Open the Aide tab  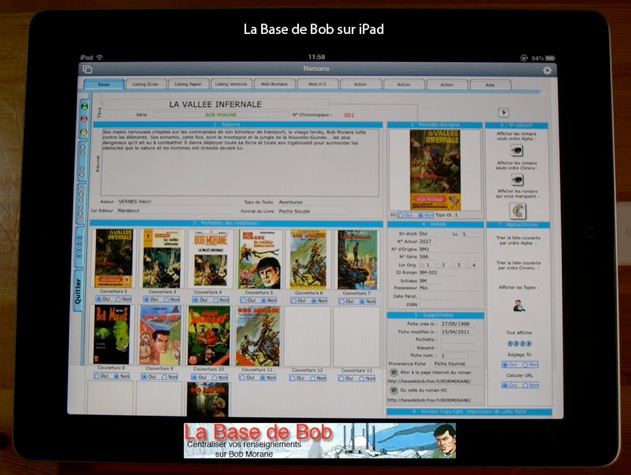490,85
